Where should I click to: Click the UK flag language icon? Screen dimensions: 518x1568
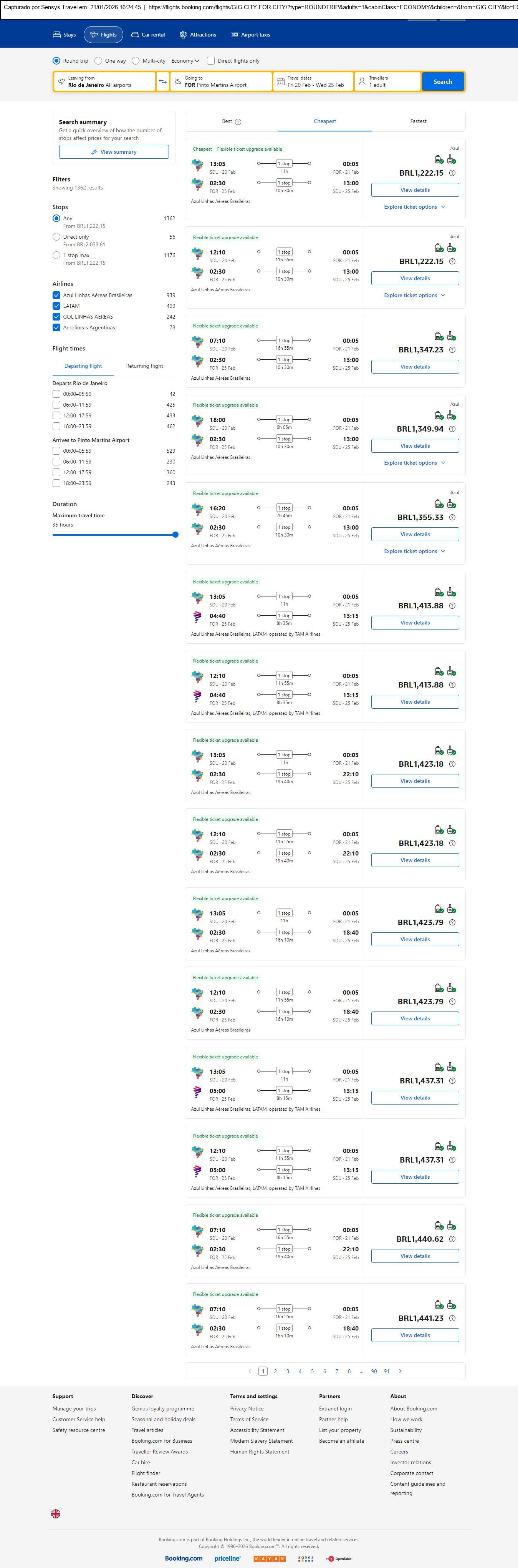pyautogui.click(x=55, y=1513)
